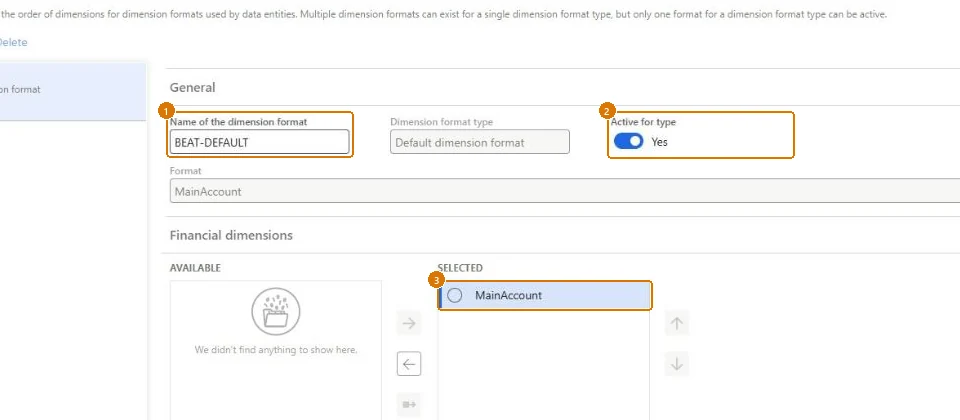
Task: Move selected dimension up with arrow
Action: coord(677,323)
